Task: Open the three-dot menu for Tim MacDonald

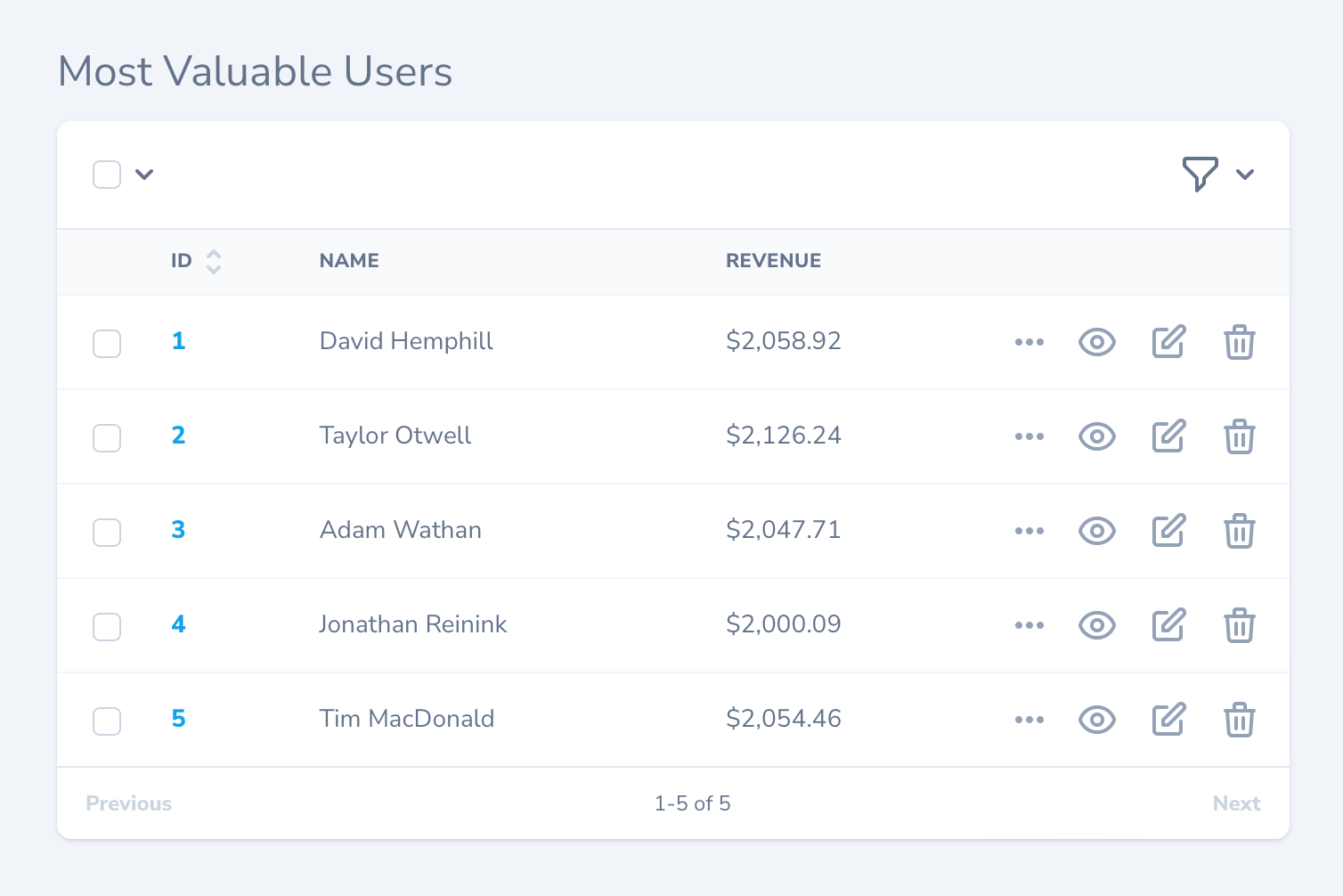Action: [1029, 720]
